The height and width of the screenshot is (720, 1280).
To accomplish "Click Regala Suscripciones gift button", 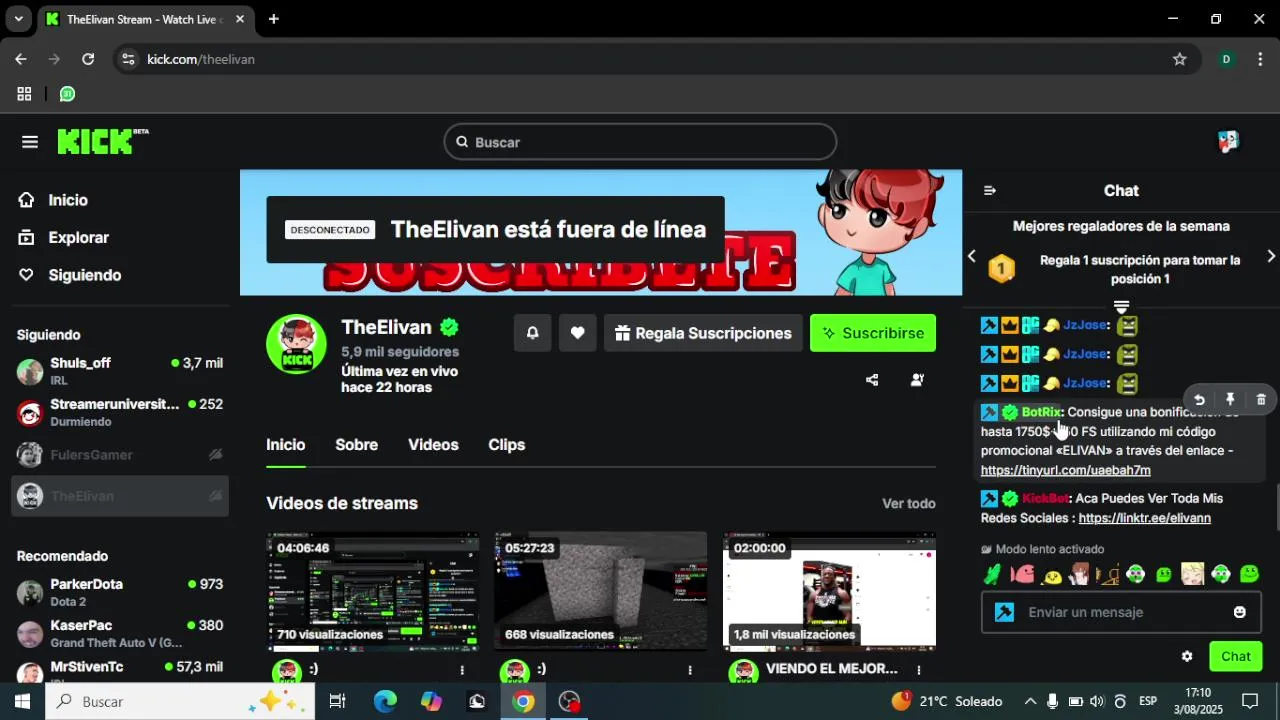I will 703,333.
